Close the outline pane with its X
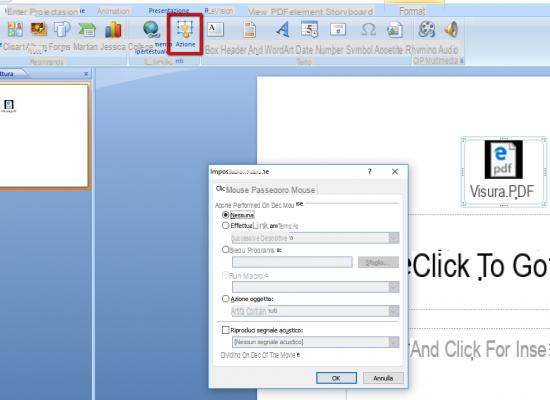550x400 pixels. point(86,74)
